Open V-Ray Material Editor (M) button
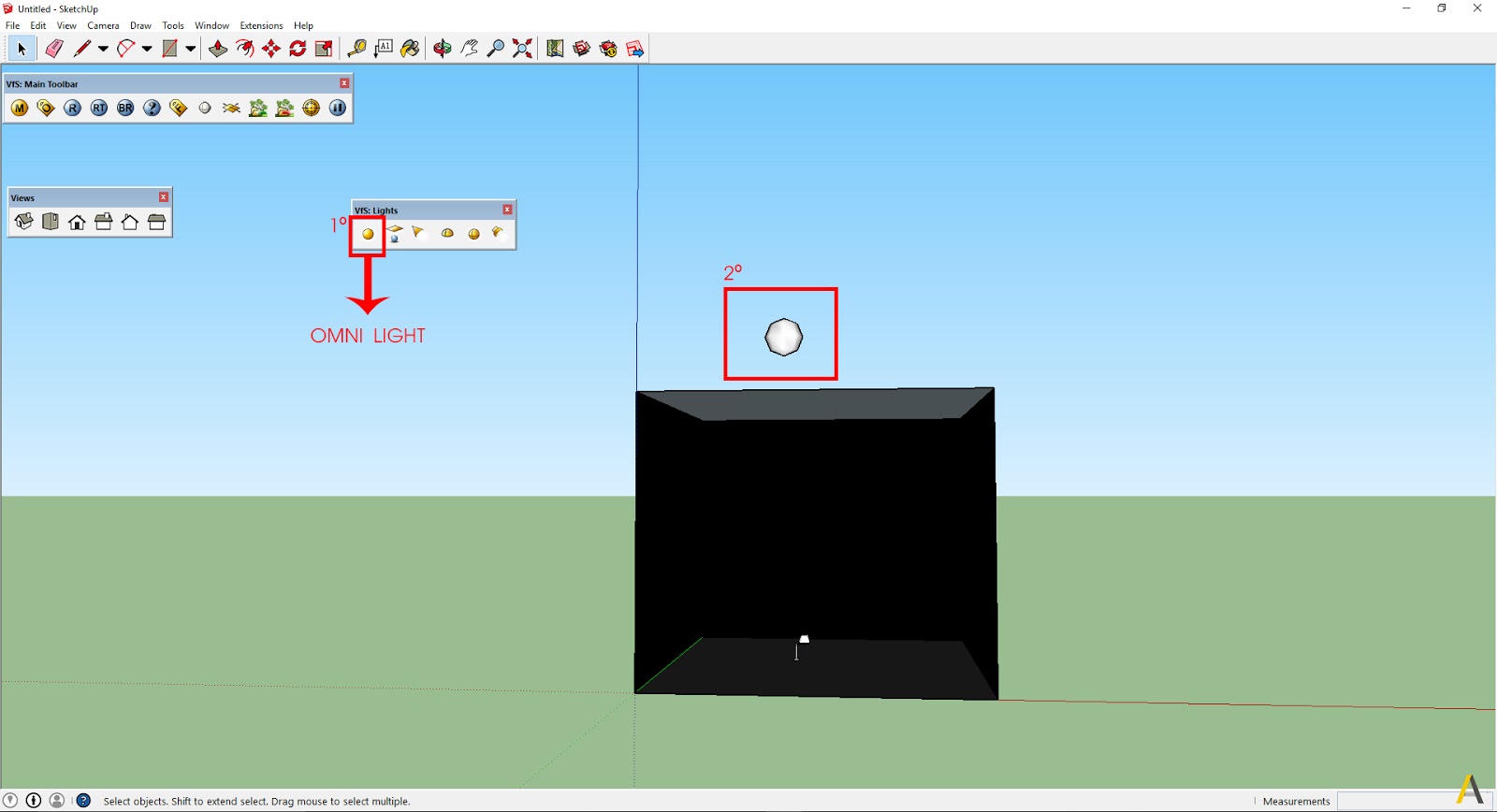The image size is (1497, 812). pos(20,109)
